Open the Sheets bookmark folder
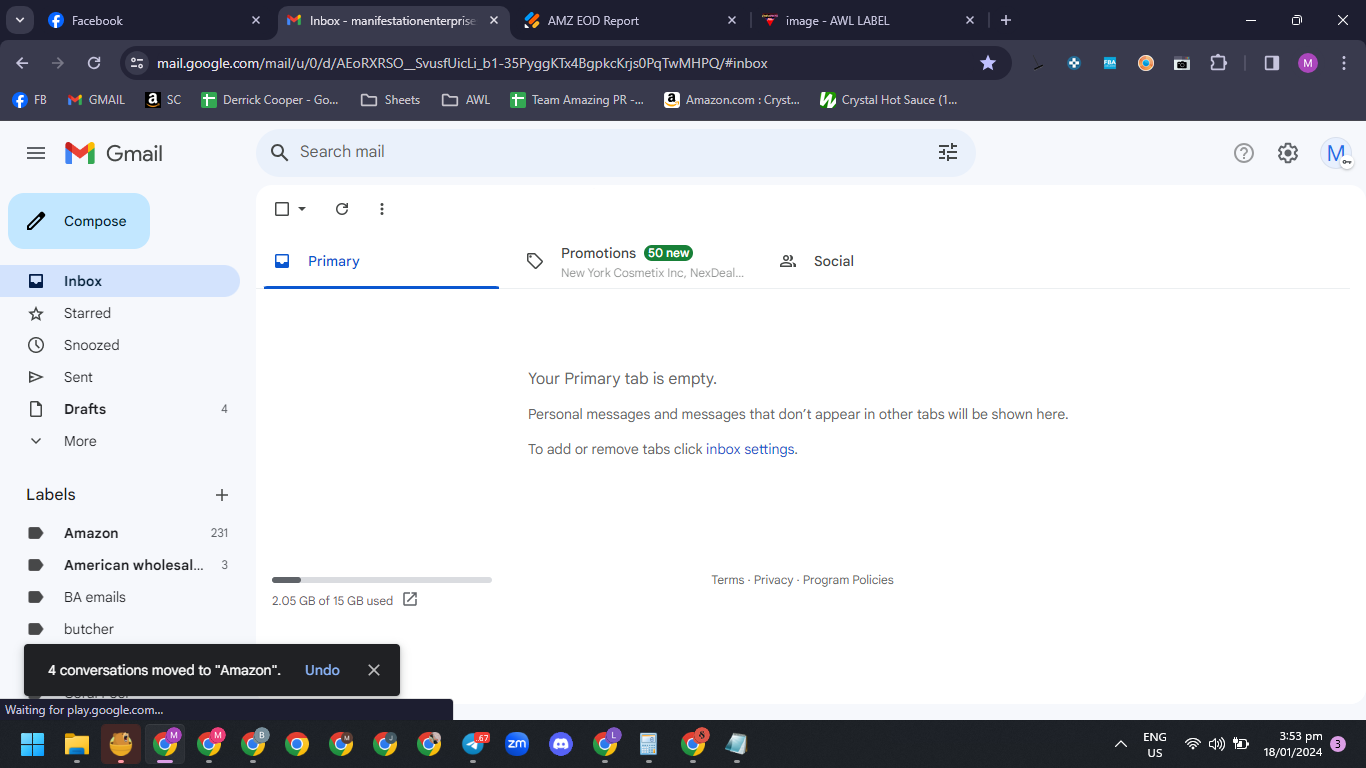The width and height of the screenshot is (1366, 768). 391,100
